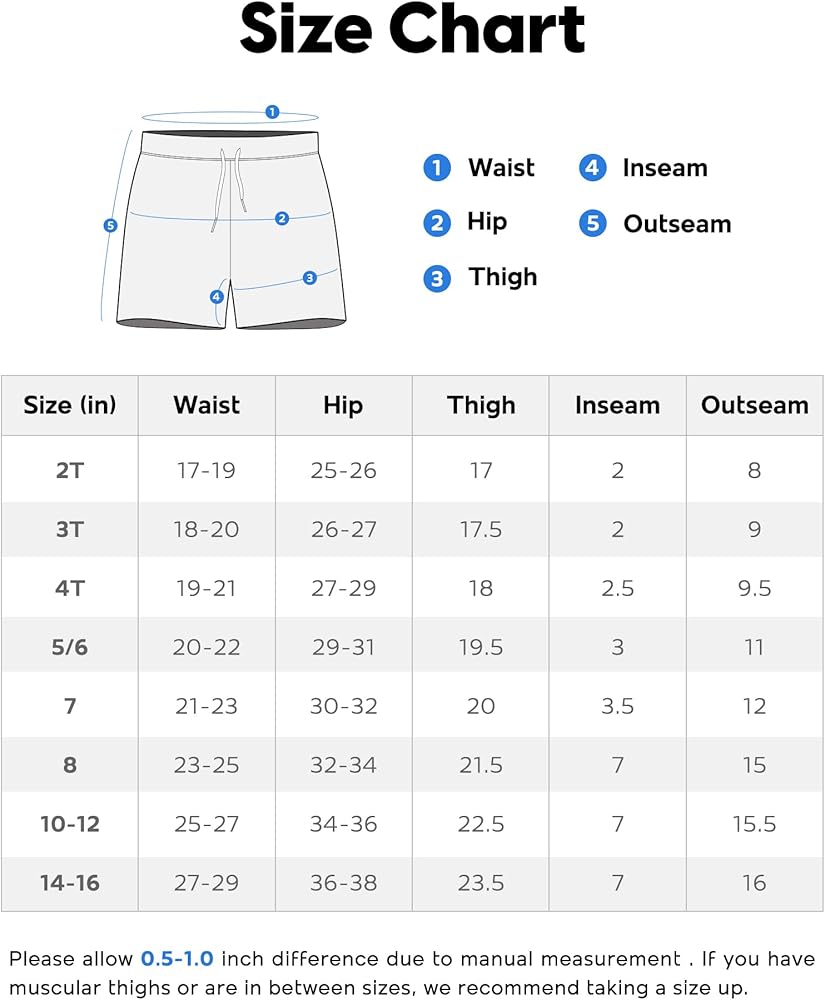
Task: Select the Outseam column header
Action: pyautogui.click(x=754, y=405)
